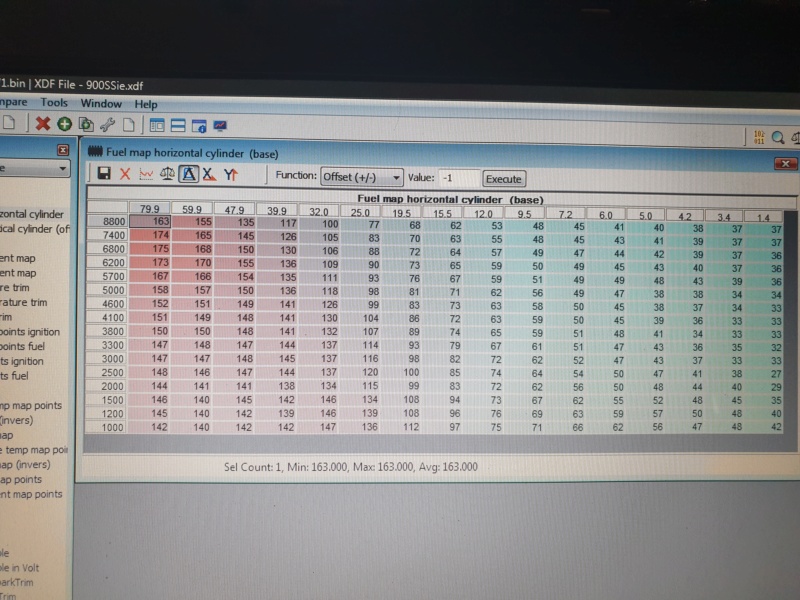Select the cell with value 120

pyautogui.click(x=360, y=372)
